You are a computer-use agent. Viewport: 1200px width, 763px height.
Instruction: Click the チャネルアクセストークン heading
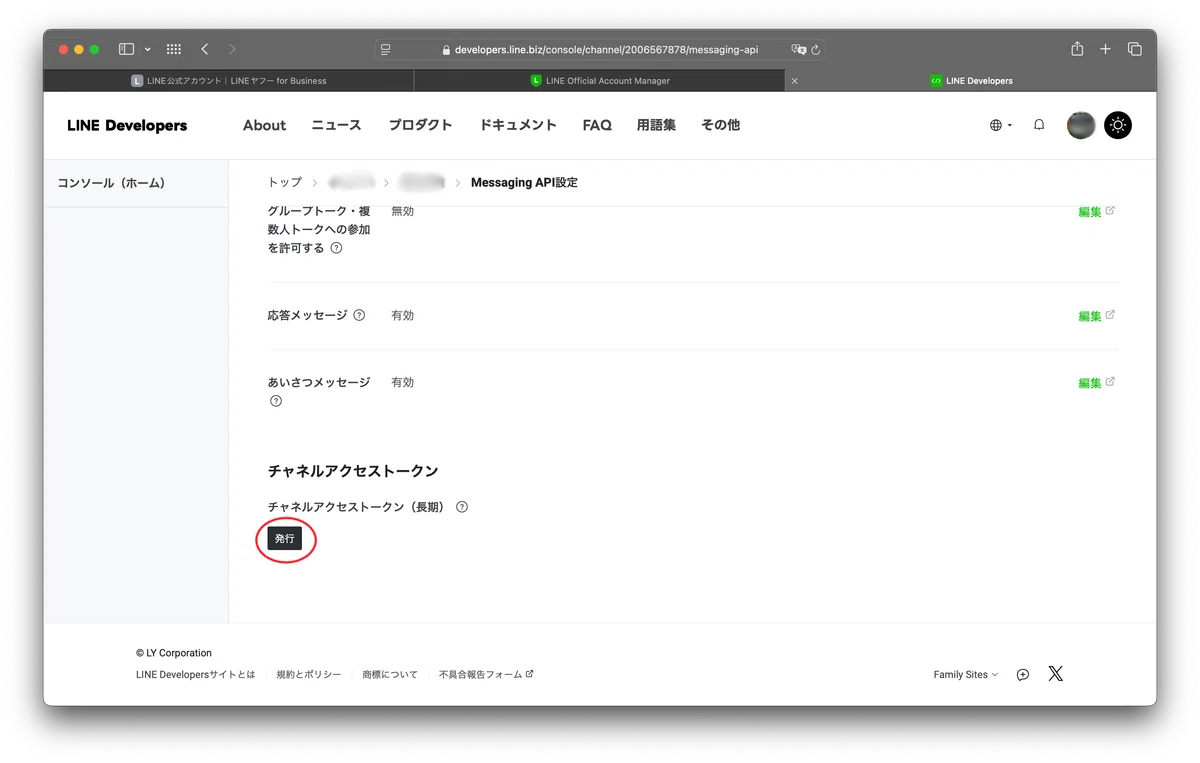click(x=353, y=471)
